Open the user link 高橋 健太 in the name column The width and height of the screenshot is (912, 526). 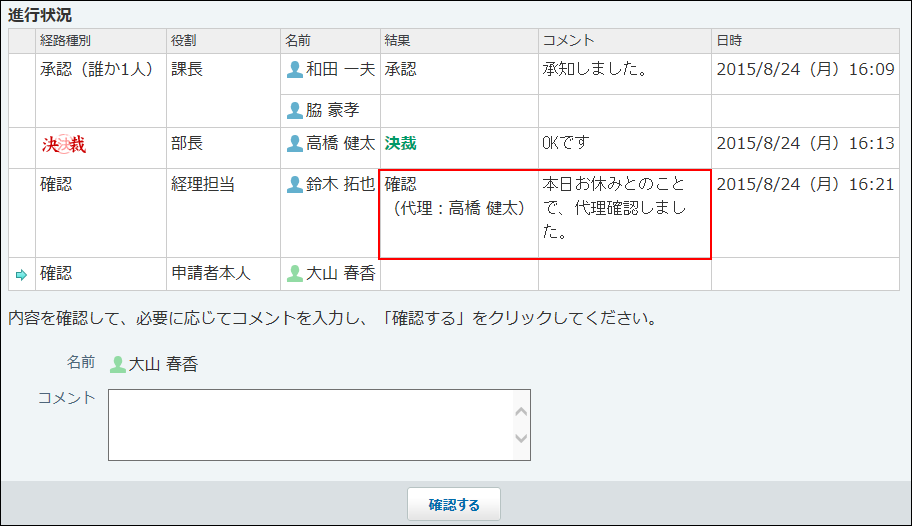click(340, 143)
